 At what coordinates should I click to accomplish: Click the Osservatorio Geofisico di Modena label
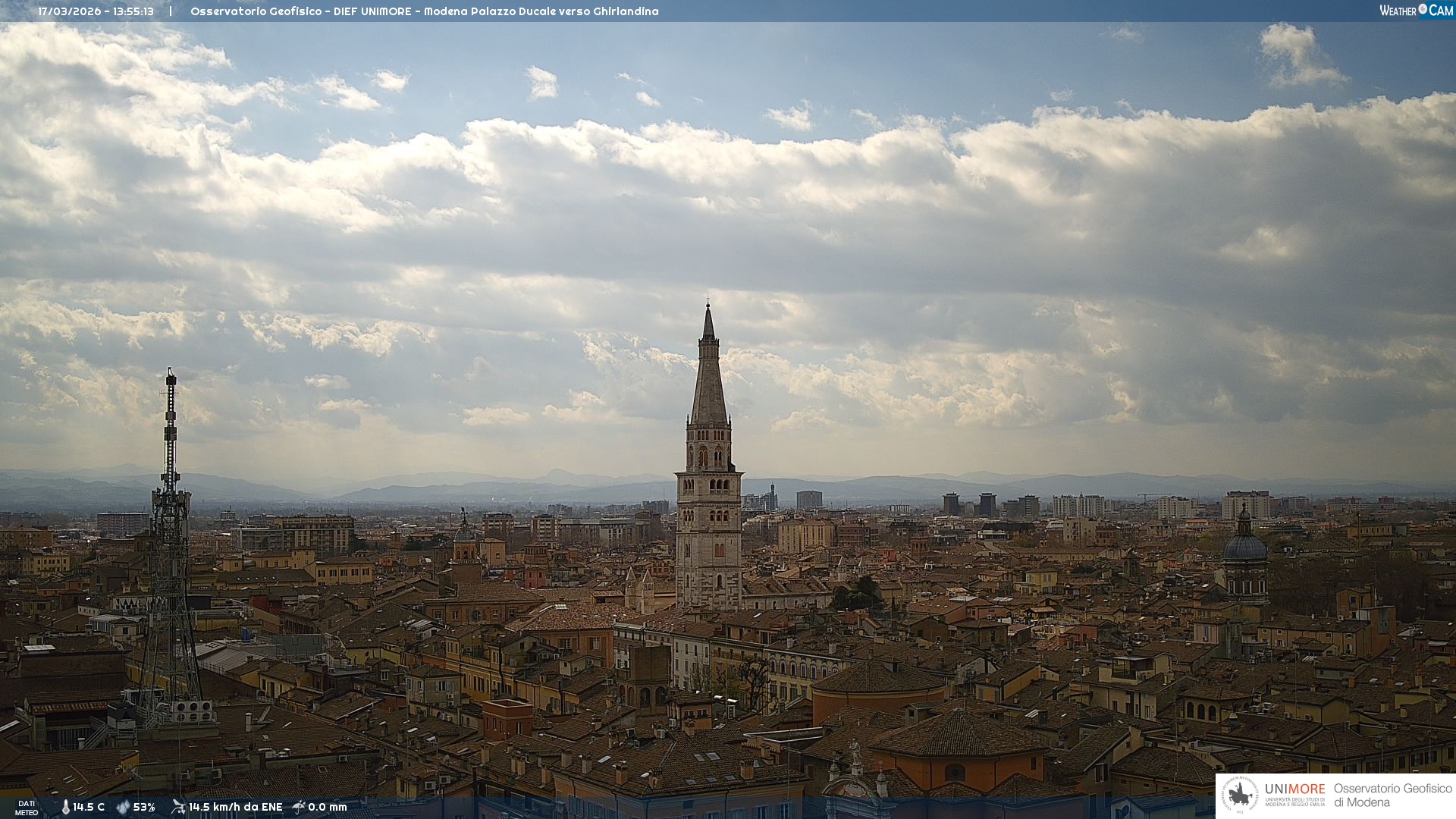[x=1392, y=795]
